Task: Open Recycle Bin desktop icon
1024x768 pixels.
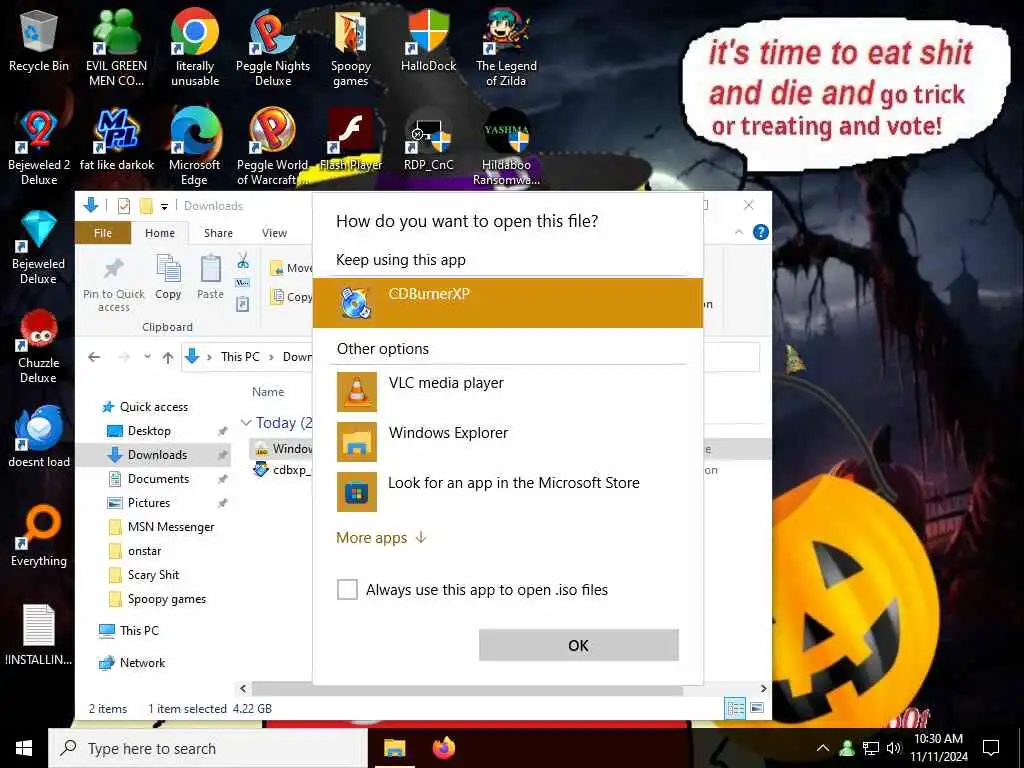Action: (39, 41)
